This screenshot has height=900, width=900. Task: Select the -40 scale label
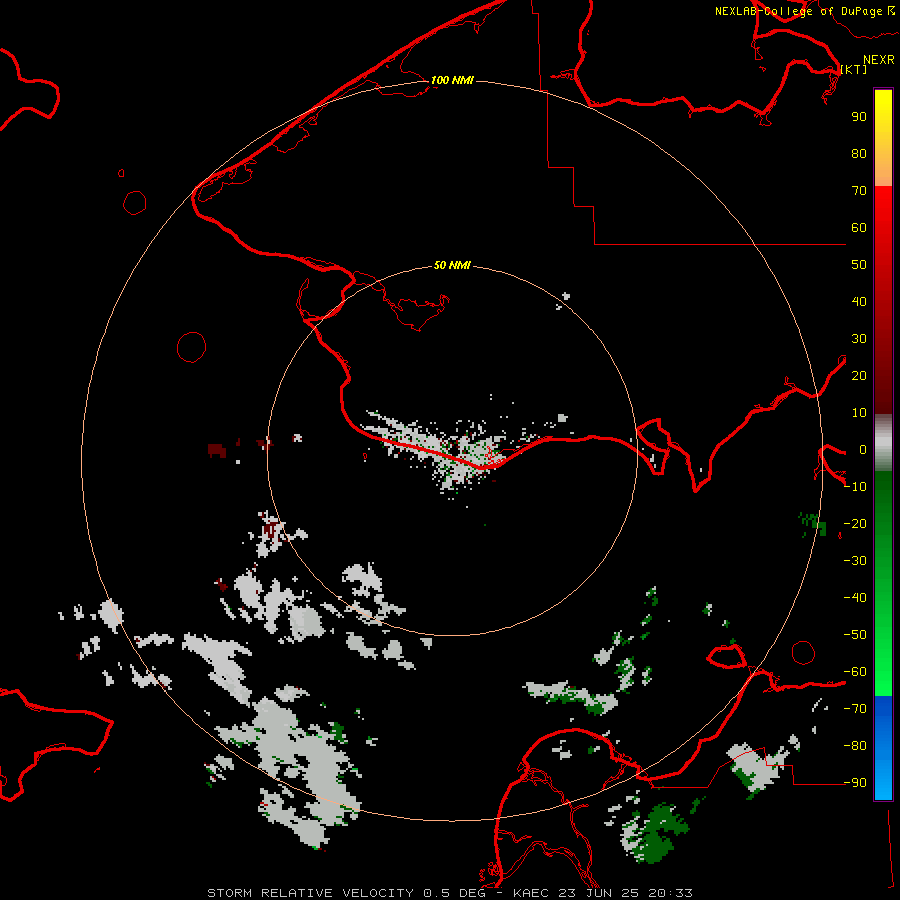click(x=855, y=598)
